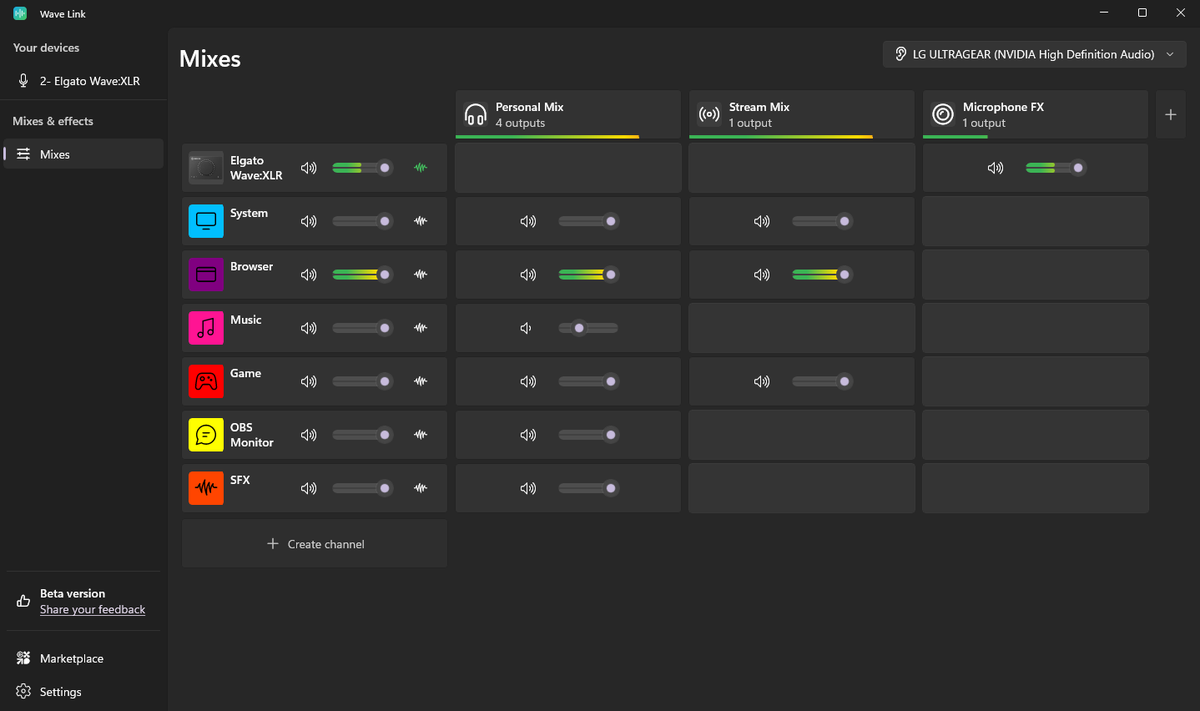This screenshot has height=711, width=1200.
Task: Adjust SFX main channel volume slider
Action: pos(362,488)
